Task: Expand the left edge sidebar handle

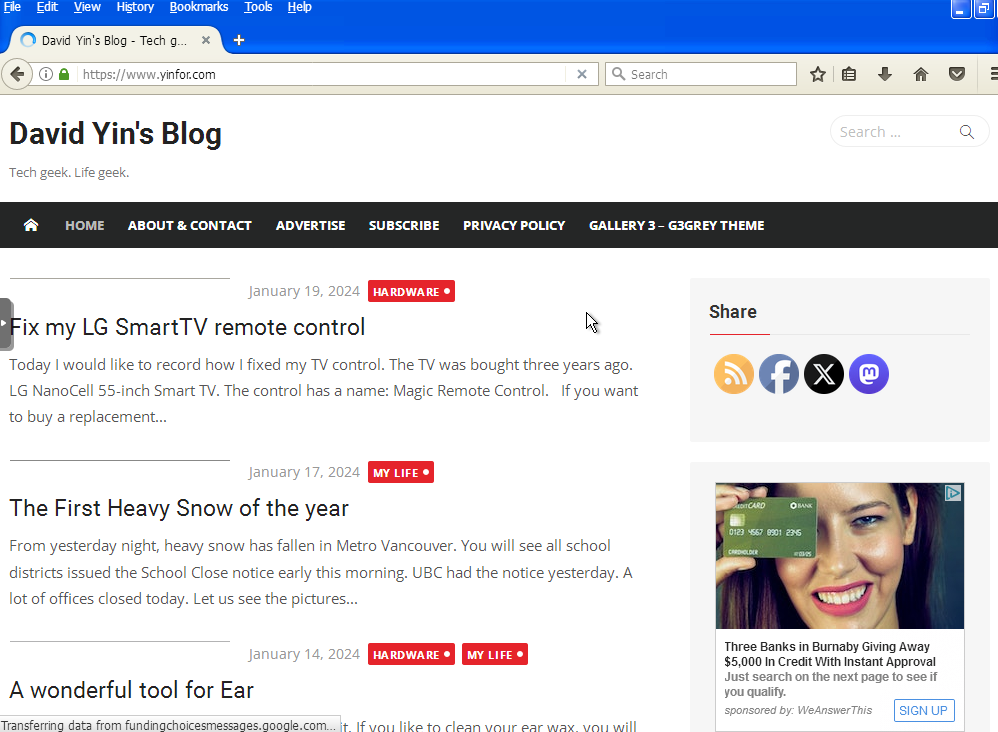Action: click(6, 324)
